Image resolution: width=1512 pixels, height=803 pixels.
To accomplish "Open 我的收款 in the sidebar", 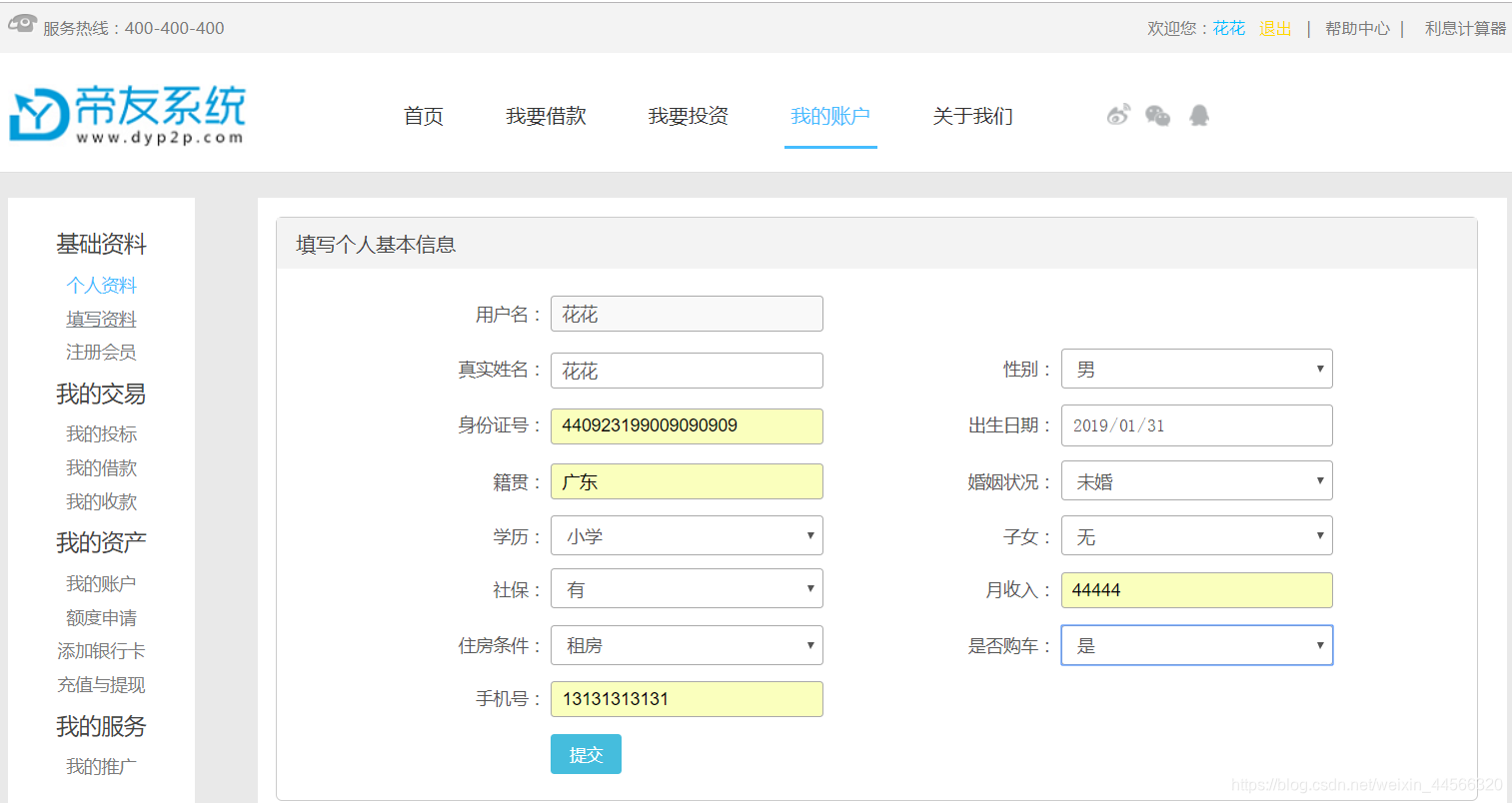I will pyautogui.click(x=101, y=501).
